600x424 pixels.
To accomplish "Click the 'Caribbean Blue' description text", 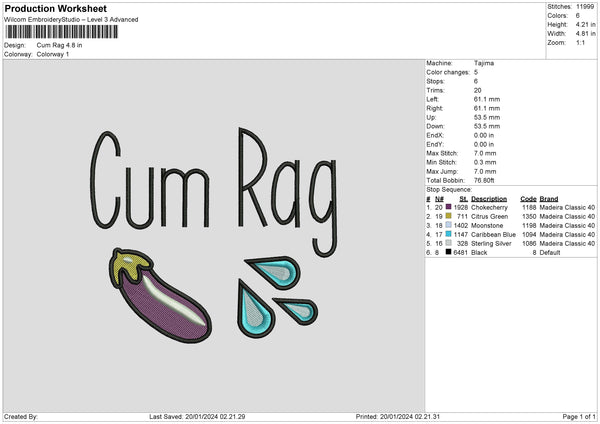I will pos(493,235).
